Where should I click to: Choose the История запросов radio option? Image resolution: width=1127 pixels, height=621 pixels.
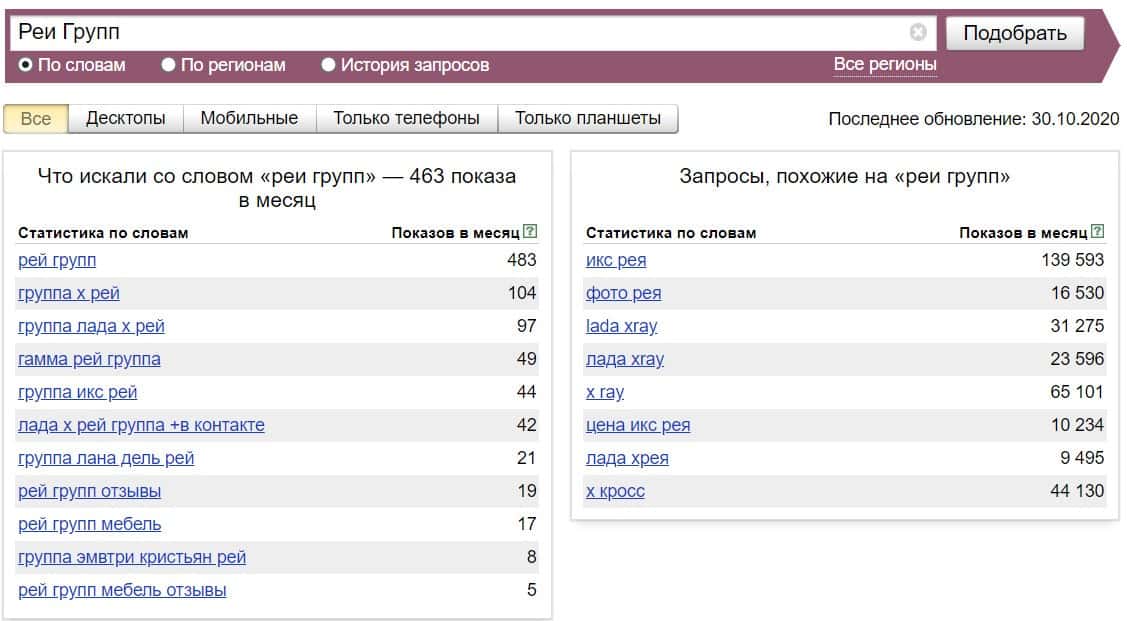(x=328, y=65)
